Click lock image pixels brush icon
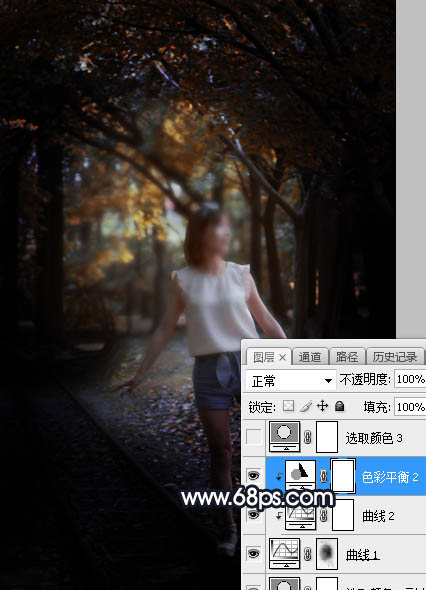 click(x=306, y=406)
